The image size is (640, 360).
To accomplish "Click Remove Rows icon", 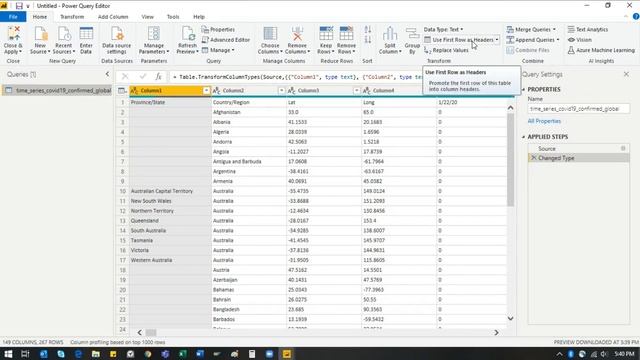I will [346, 33].
